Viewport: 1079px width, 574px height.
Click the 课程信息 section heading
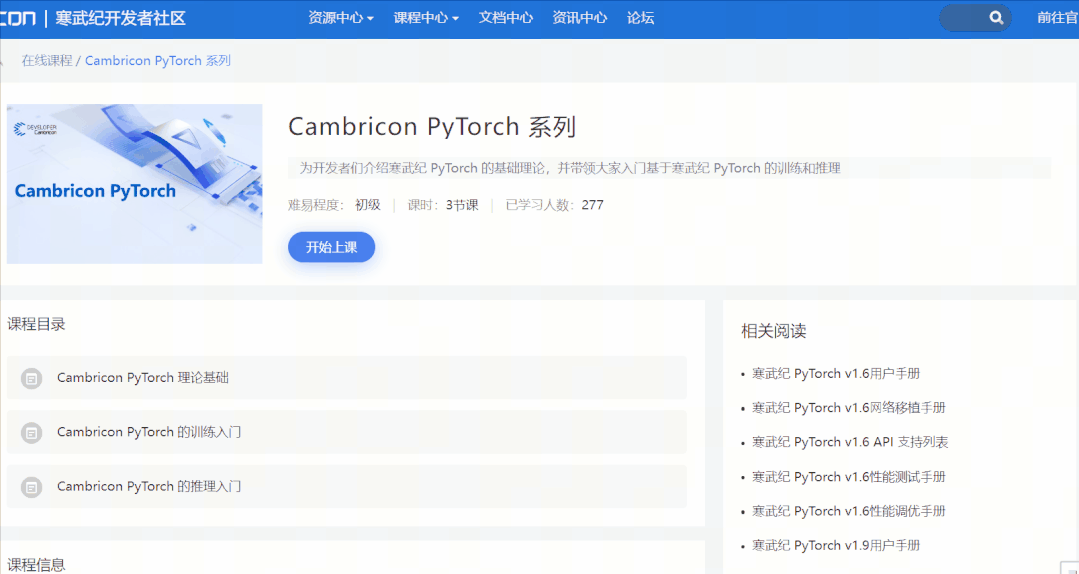pyautogui.click(x=36, y=565)
